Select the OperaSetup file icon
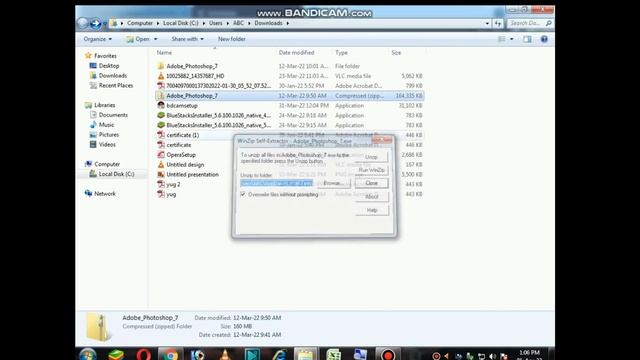The width and height of the screenshot is (640, 360). coord(161,155)
